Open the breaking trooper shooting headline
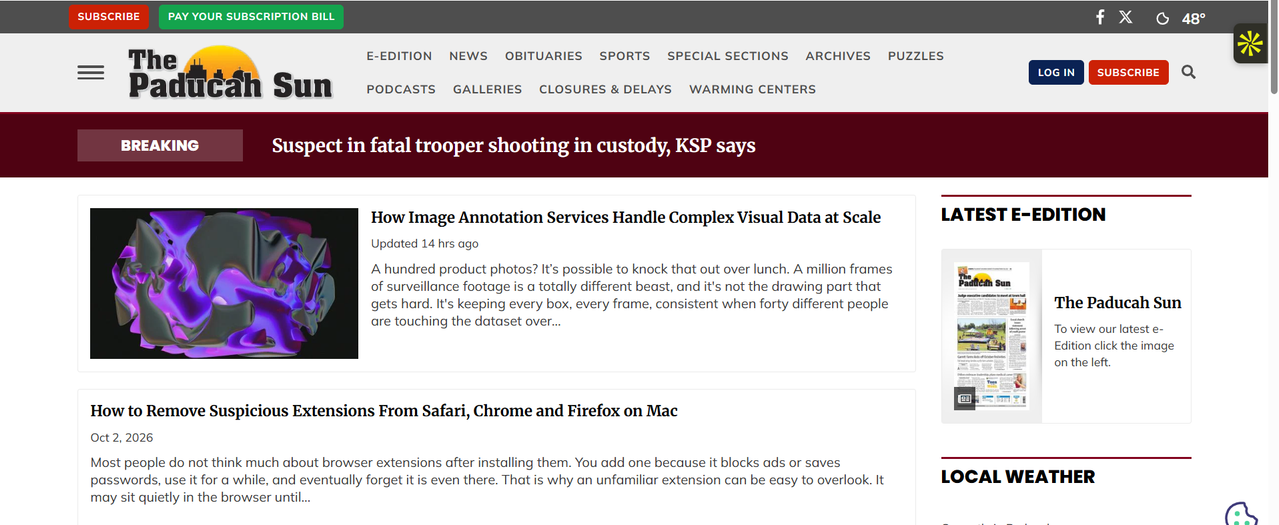 [x=514, y=146]
